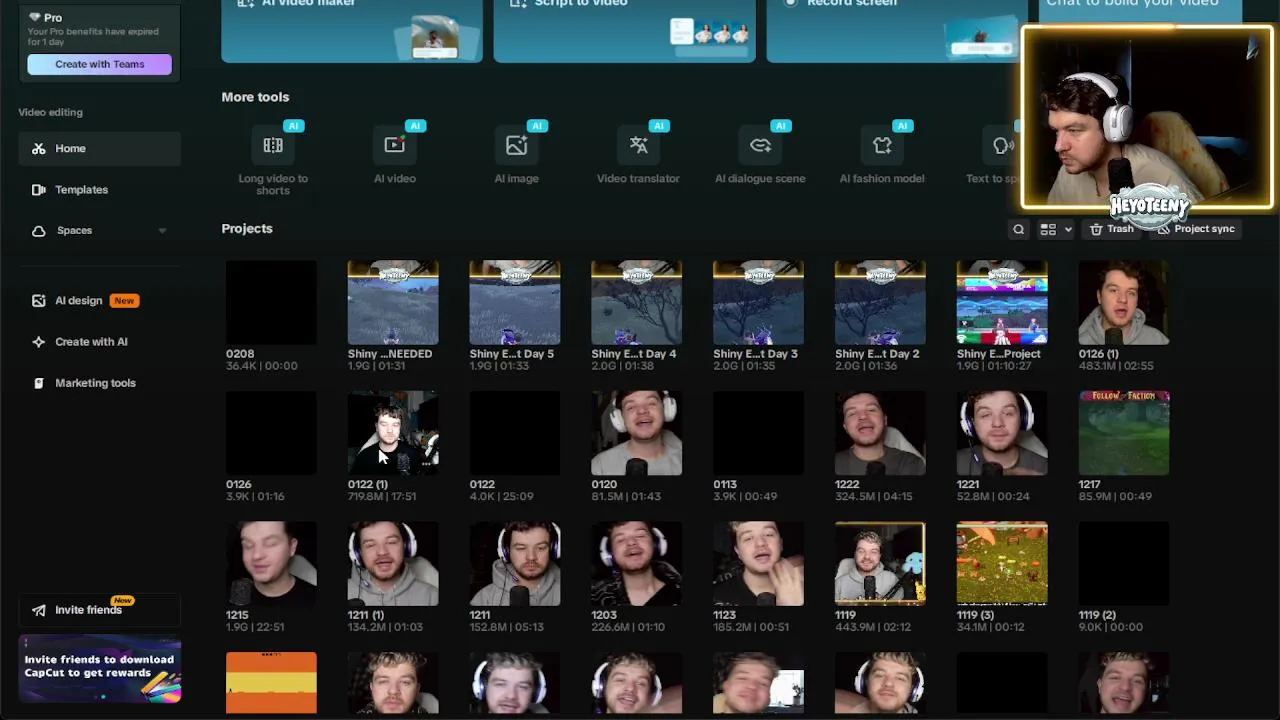Viewport: 1280px width, 720px height.
Task: Open AI design in the sidebar
Action: click(99, 300)
